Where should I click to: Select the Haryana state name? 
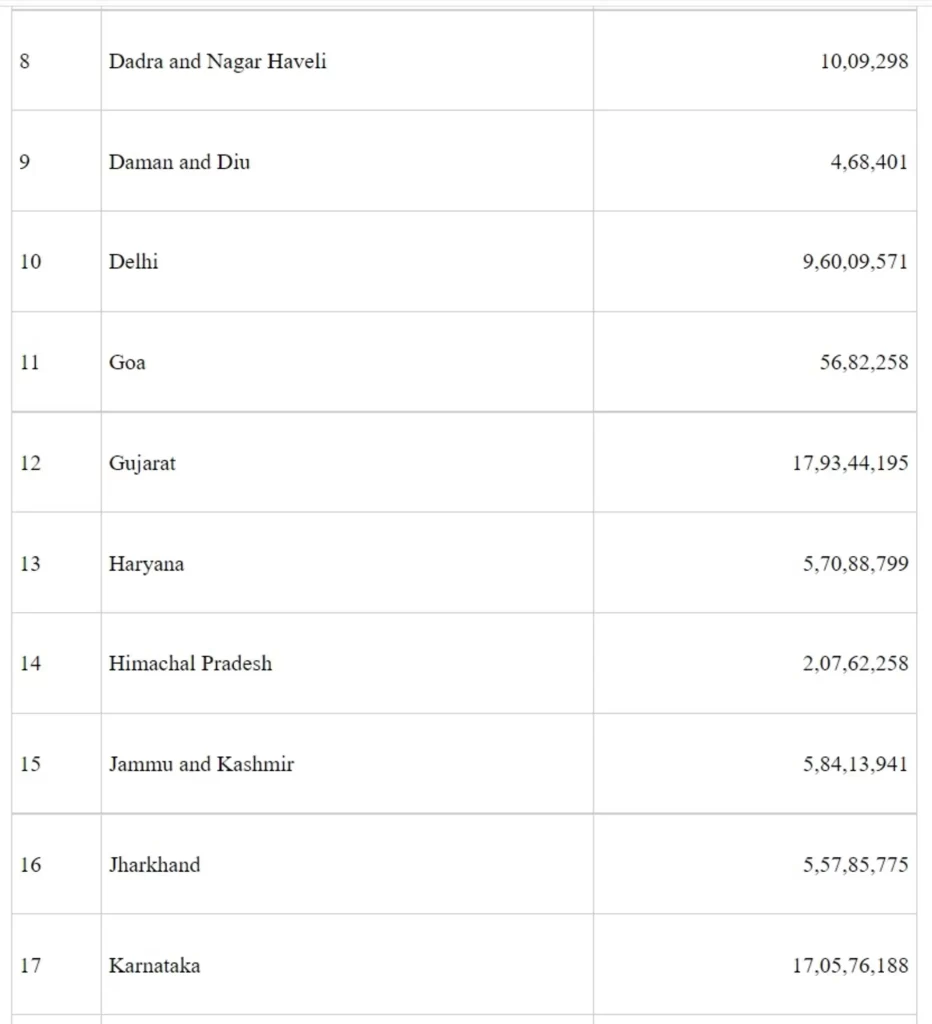click(146, 564)
